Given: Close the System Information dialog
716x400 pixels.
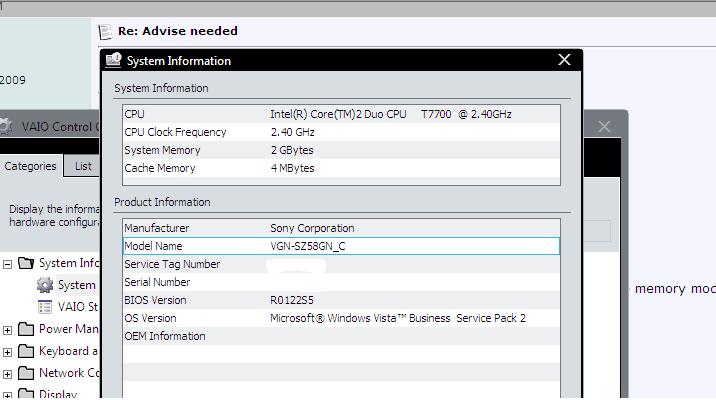Looking at the screenshot, I should tap(564, 60).
